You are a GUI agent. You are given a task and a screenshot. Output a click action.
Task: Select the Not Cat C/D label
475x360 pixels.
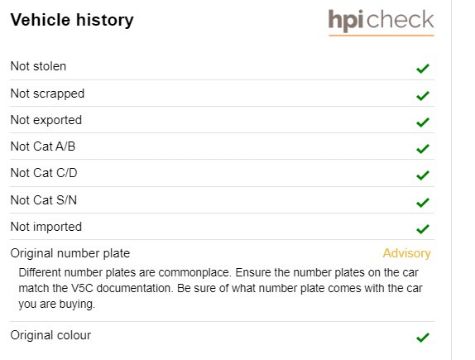44,173
